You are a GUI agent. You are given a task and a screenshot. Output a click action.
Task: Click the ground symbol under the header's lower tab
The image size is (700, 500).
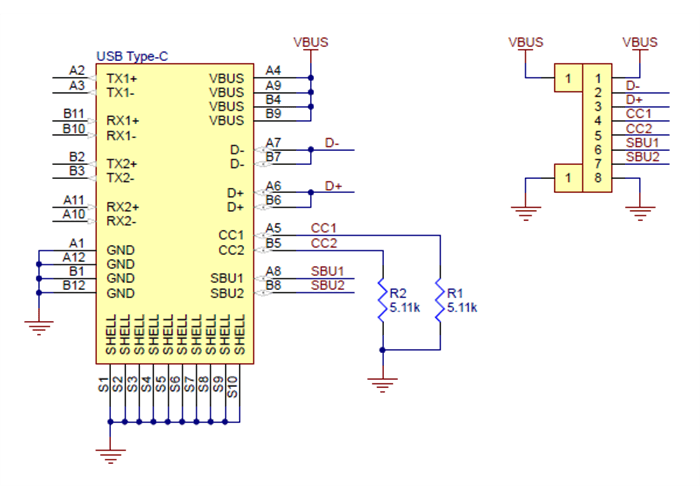click(x=525, y=213)
